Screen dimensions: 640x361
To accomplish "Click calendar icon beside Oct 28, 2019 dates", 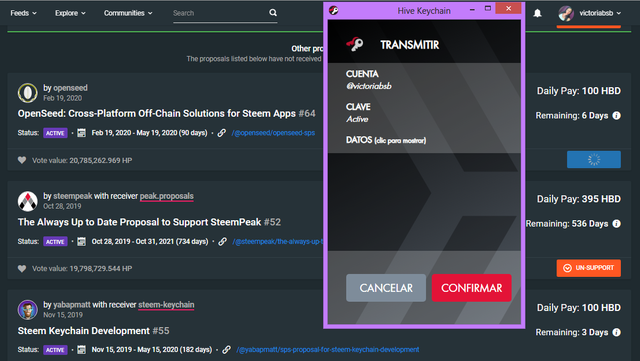I will (x=82, y=241).
